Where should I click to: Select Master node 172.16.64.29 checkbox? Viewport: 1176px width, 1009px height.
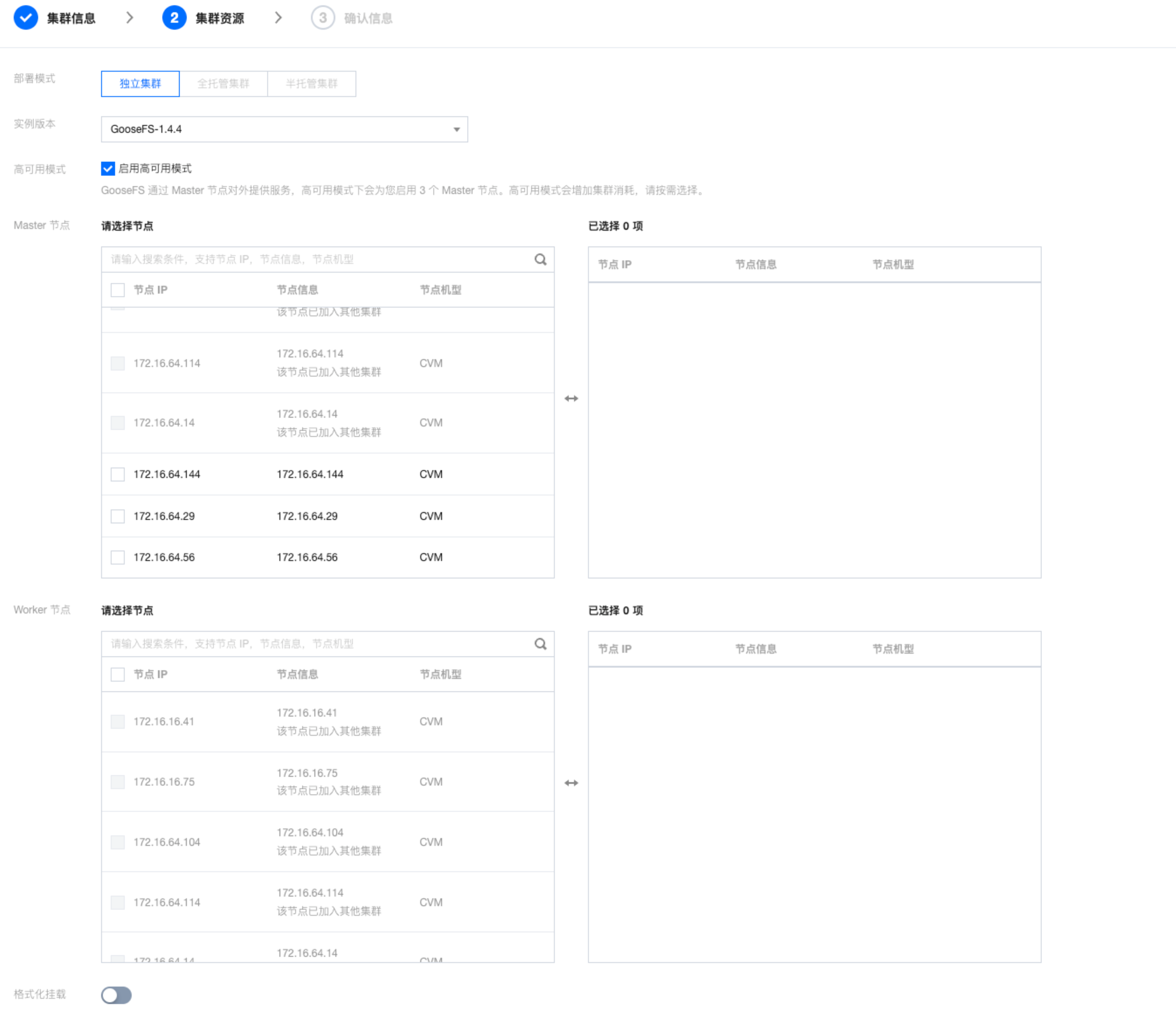[x=118, y=516]
